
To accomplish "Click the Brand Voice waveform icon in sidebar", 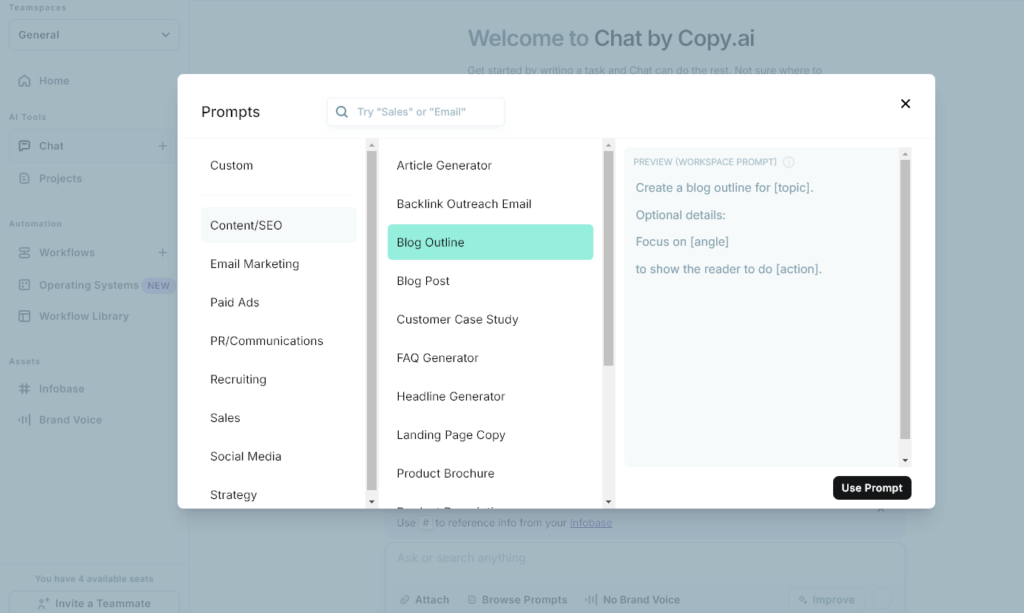I will 25,420.
